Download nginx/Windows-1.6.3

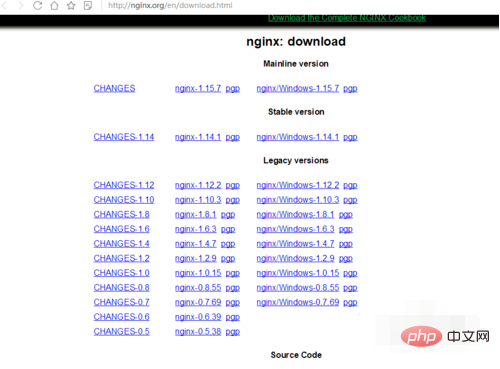[x=295, y=229]
